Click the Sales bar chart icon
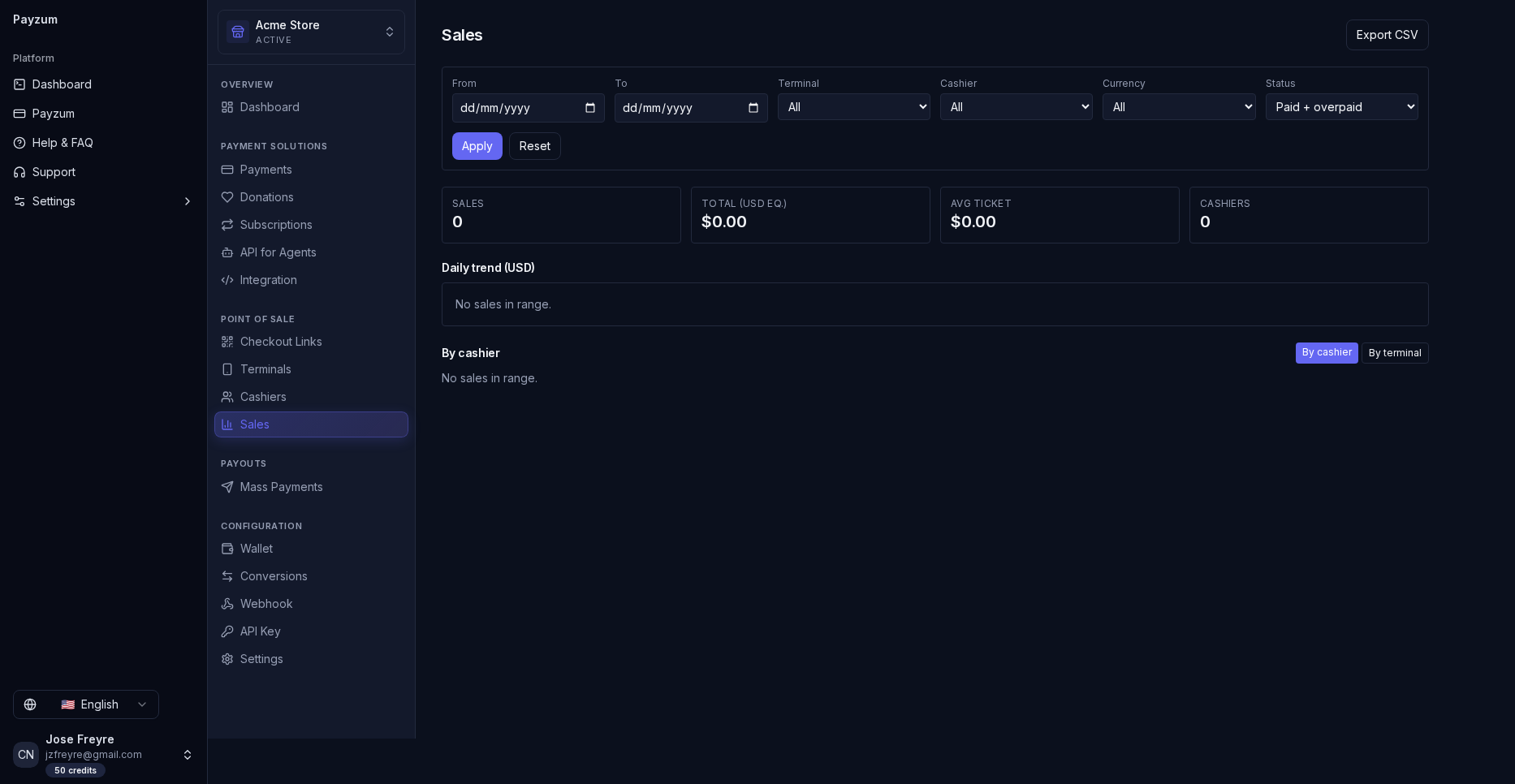Viewport: 1515px width, 784px height. pyautogui.click(x=227, y=424)
